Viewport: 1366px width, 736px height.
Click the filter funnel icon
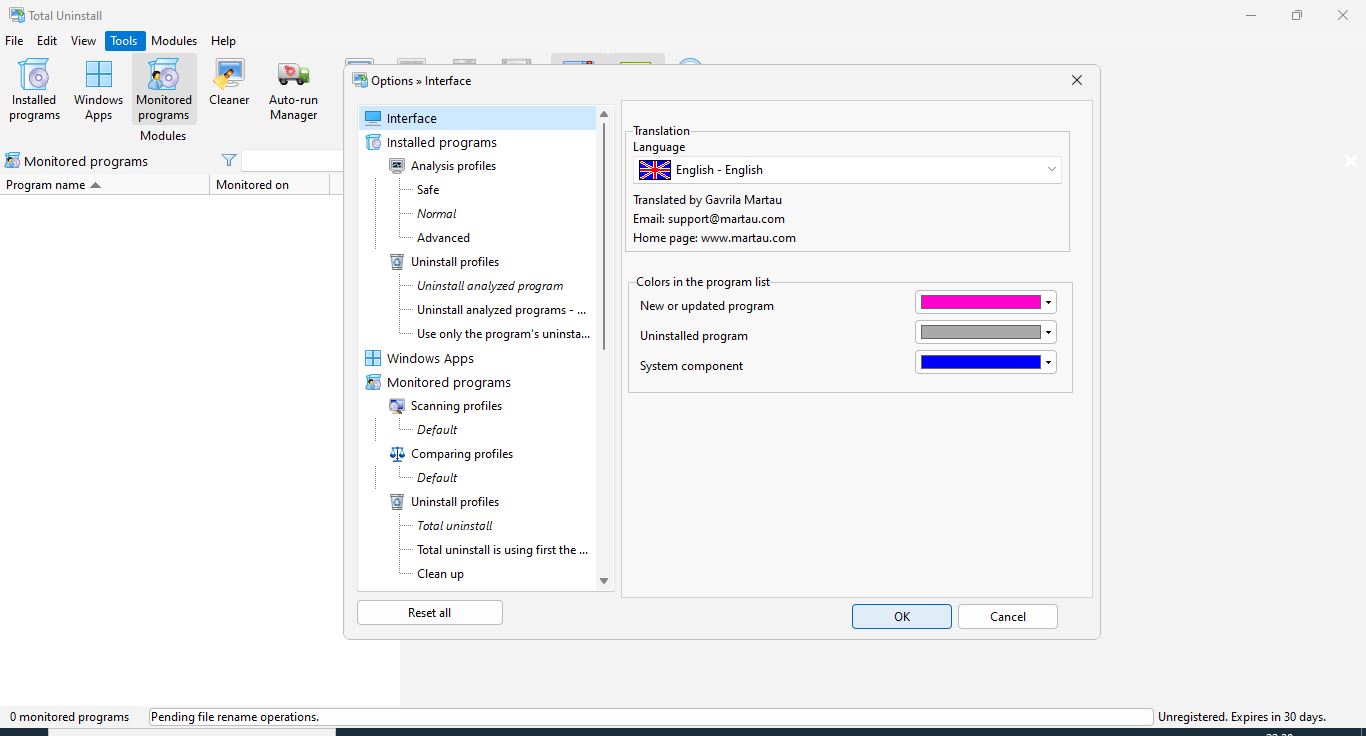click(x=229, y=160)
